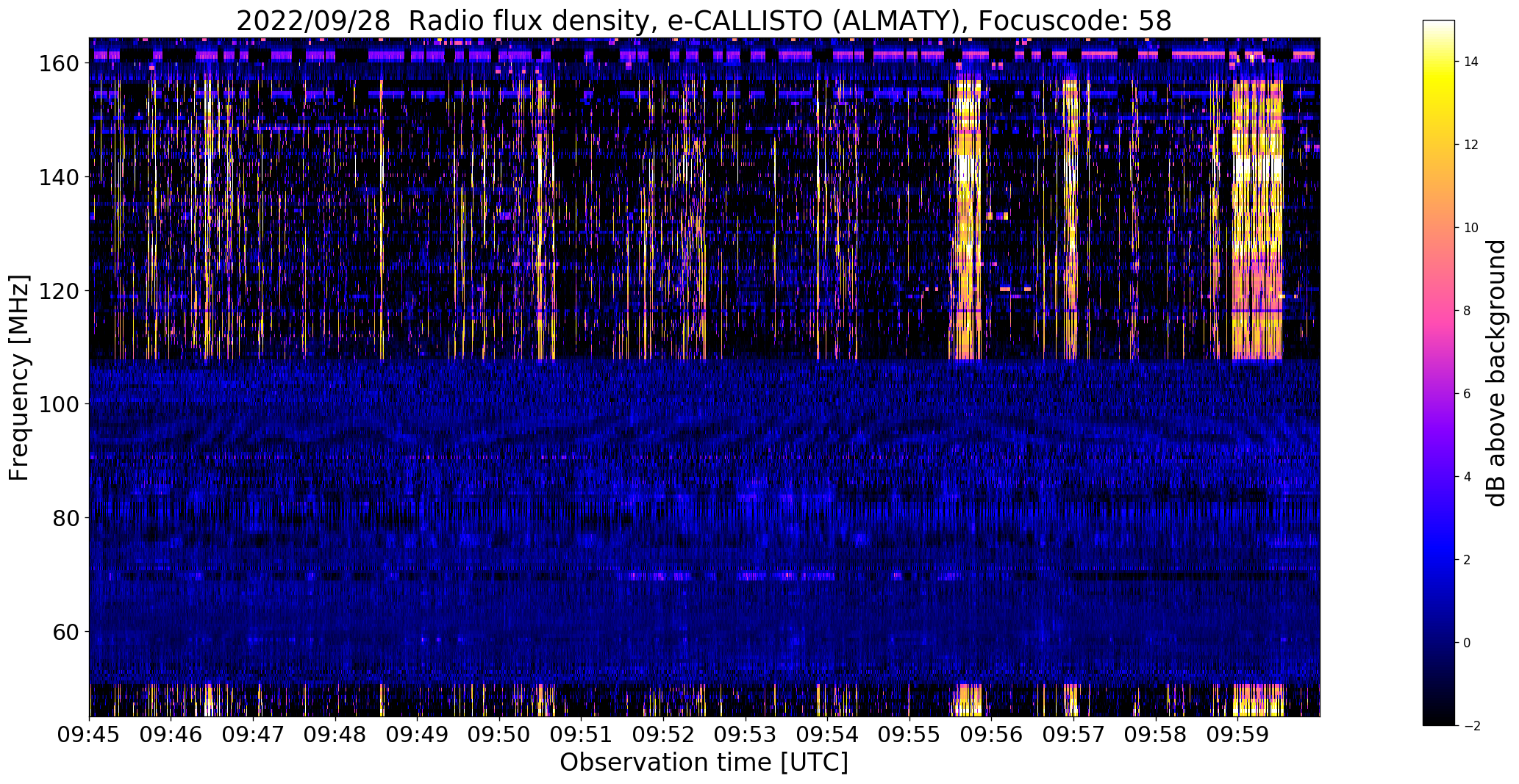Image resolution: width=1519 pixels, height=784 pixels.
Task: Click the 140 frequency tick label
Action: coord(60,177)
